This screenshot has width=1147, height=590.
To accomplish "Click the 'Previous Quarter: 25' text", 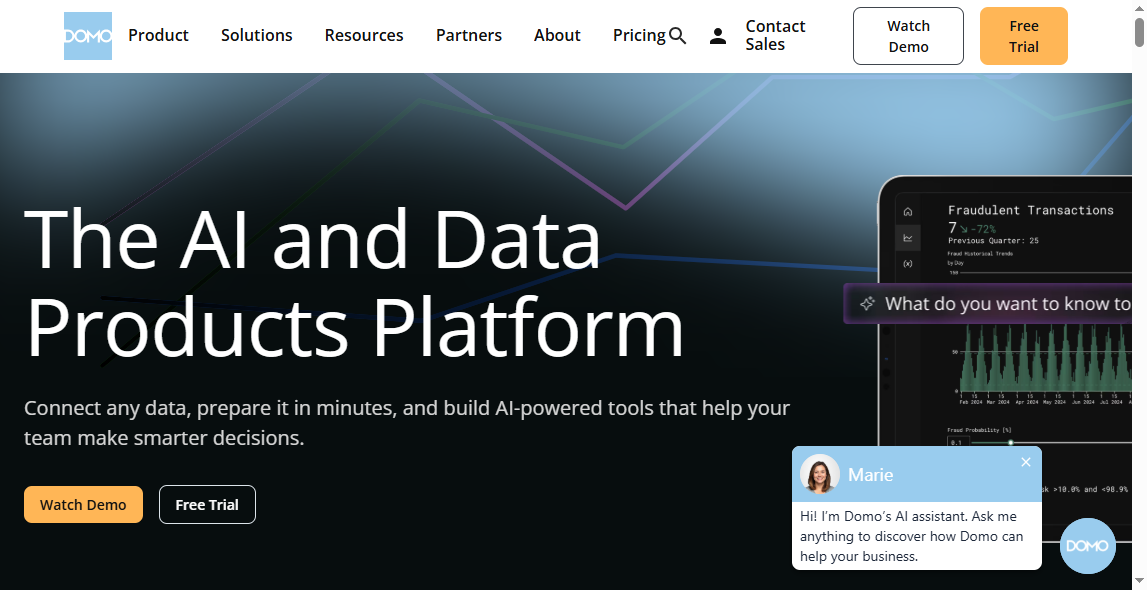I will click(993, 241).
